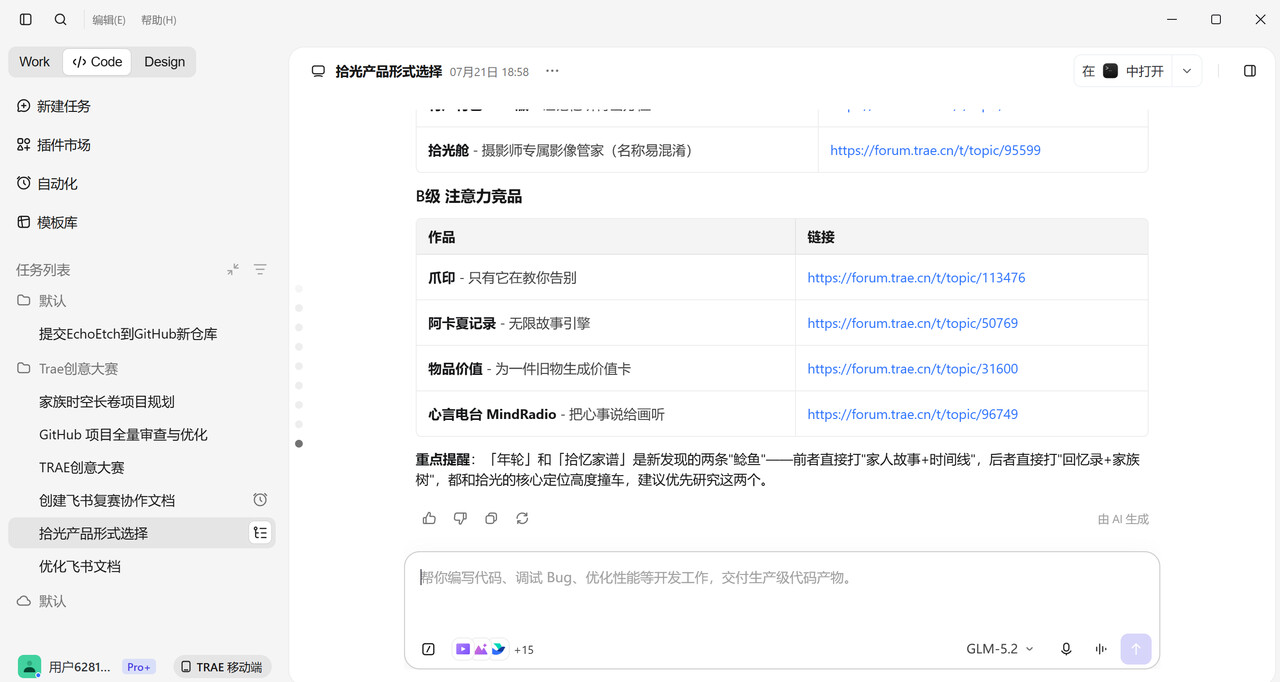Click the Pro+ badge

click(139, 667)
